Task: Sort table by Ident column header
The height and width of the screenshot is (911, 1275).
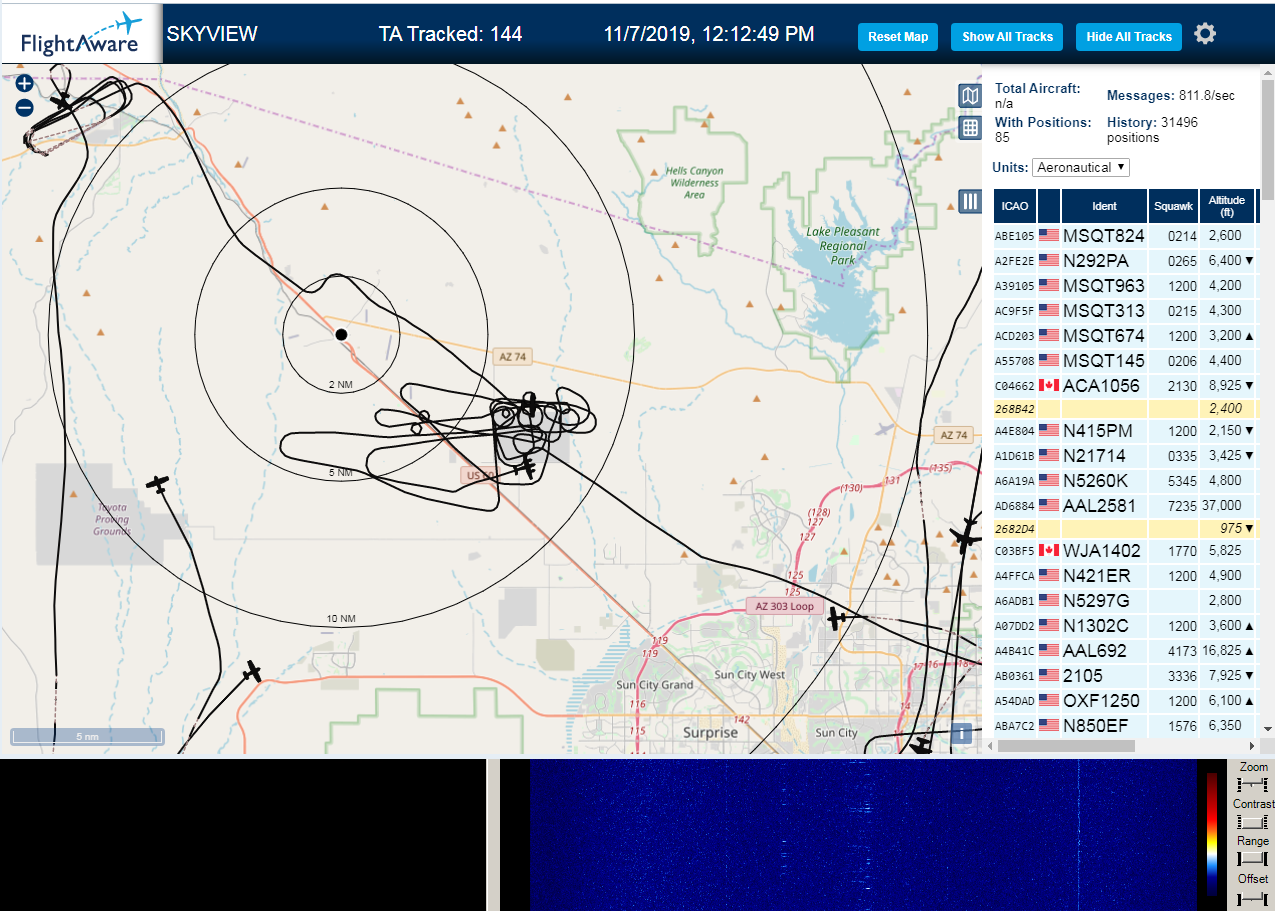Action: [1104, 206]
